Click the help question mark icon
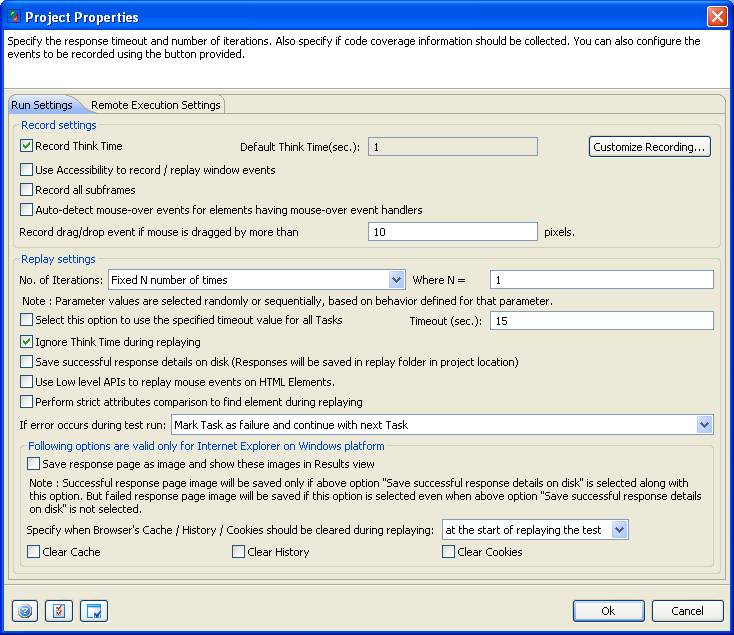This screenshot has height=635, width=734. [25, 611]
